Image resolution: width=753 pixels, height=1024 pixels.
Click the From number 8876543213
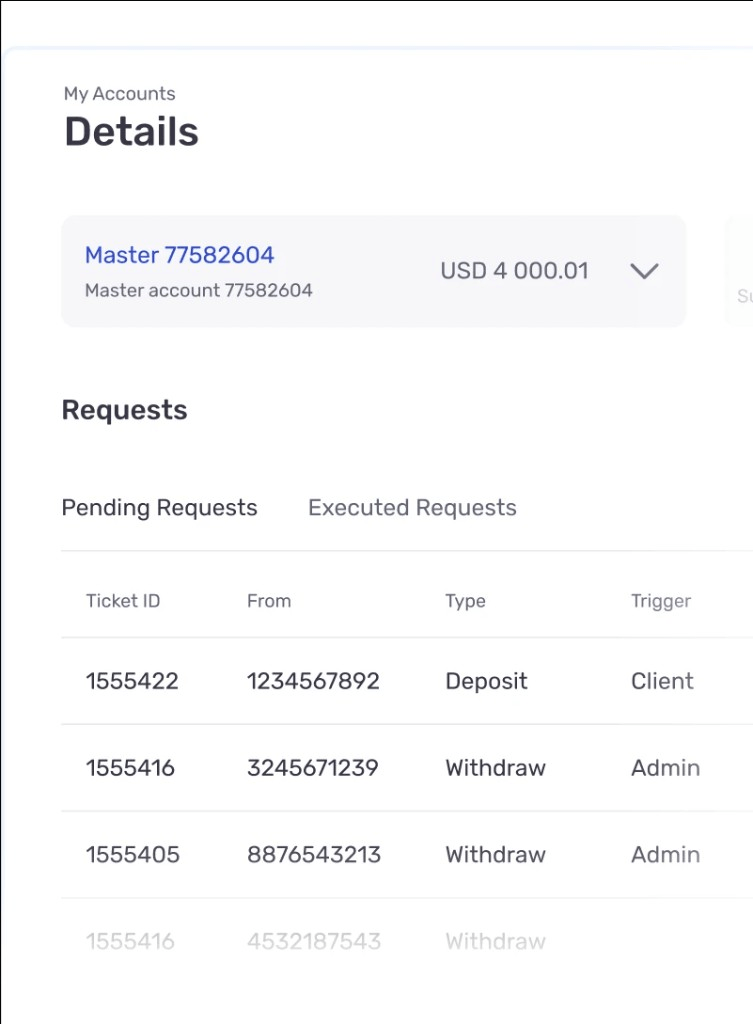coord(313,855)
